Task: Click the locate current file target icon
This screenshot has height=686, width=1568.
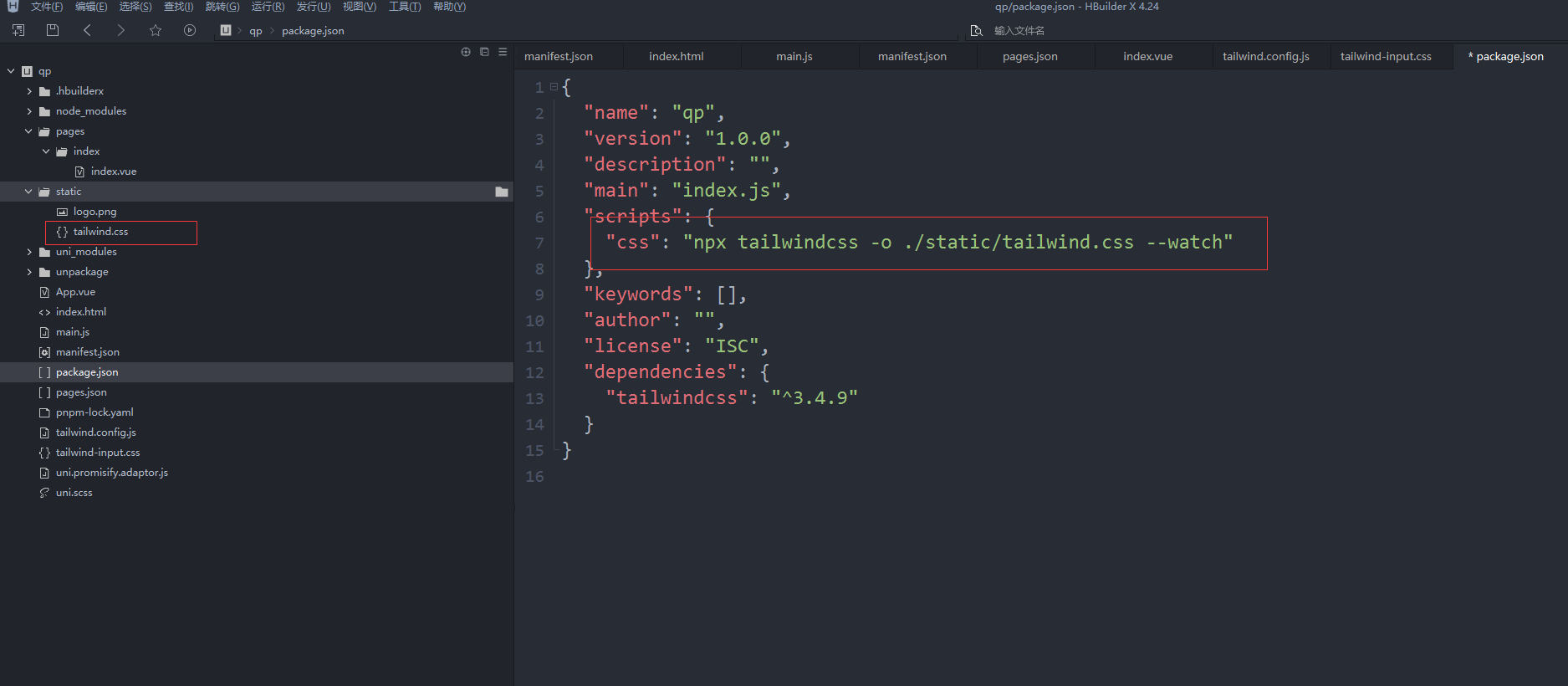Action: coord(466,52)
